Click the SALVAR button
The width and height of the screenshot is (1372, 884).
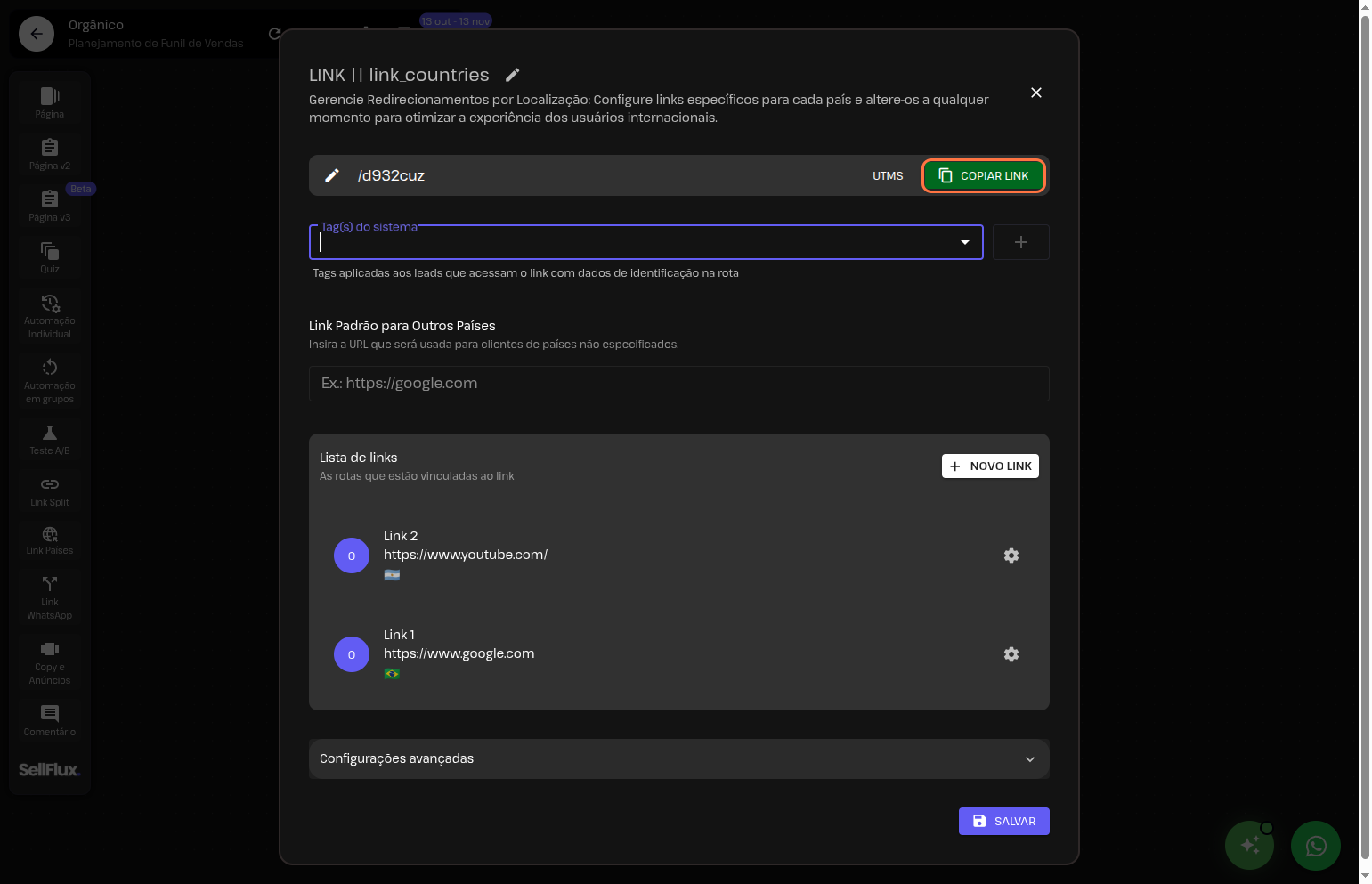[x=1003, y=822]
